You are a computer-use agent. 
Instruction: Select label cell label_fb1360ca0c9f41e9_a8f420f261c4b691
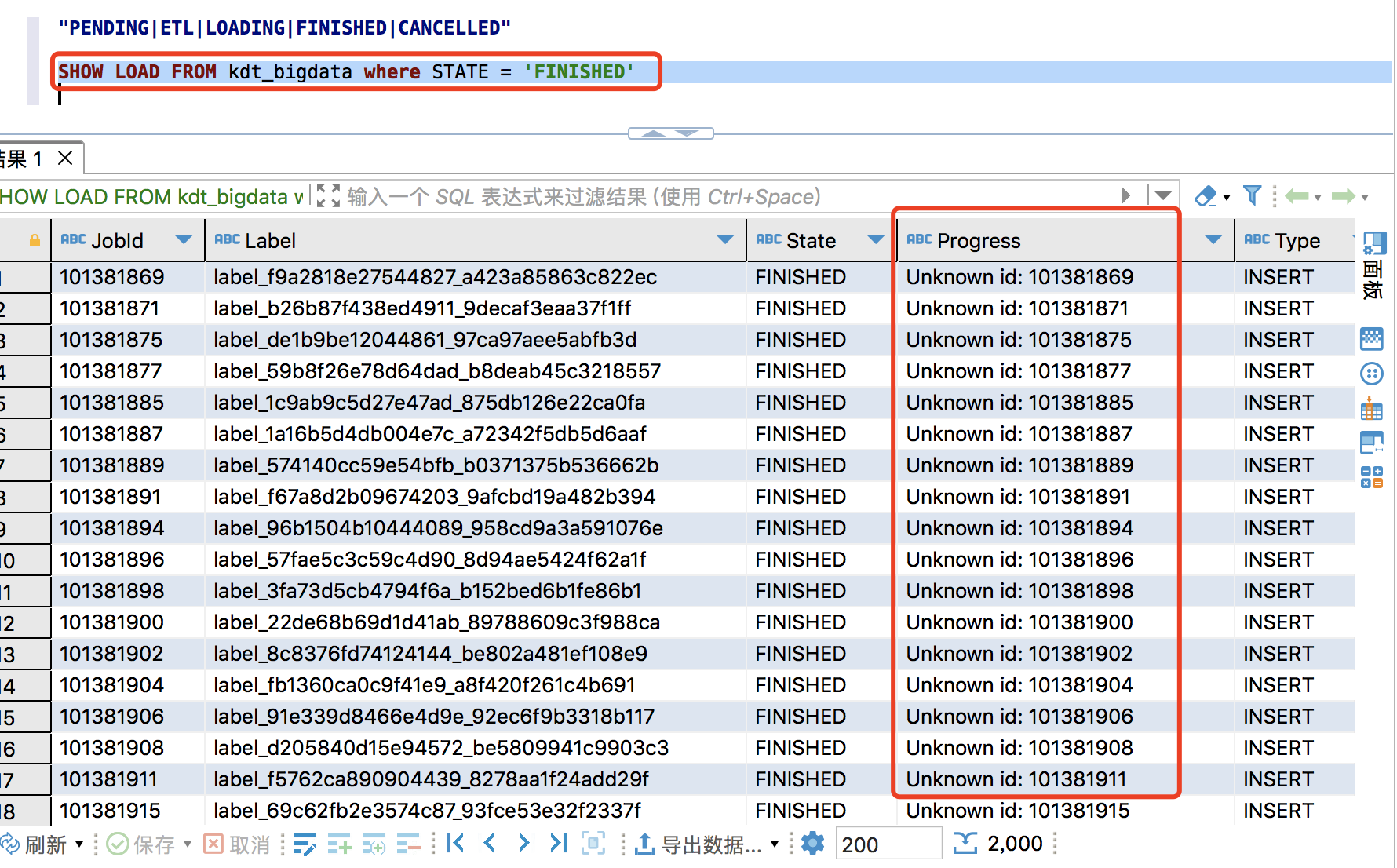tap(476, 685)
